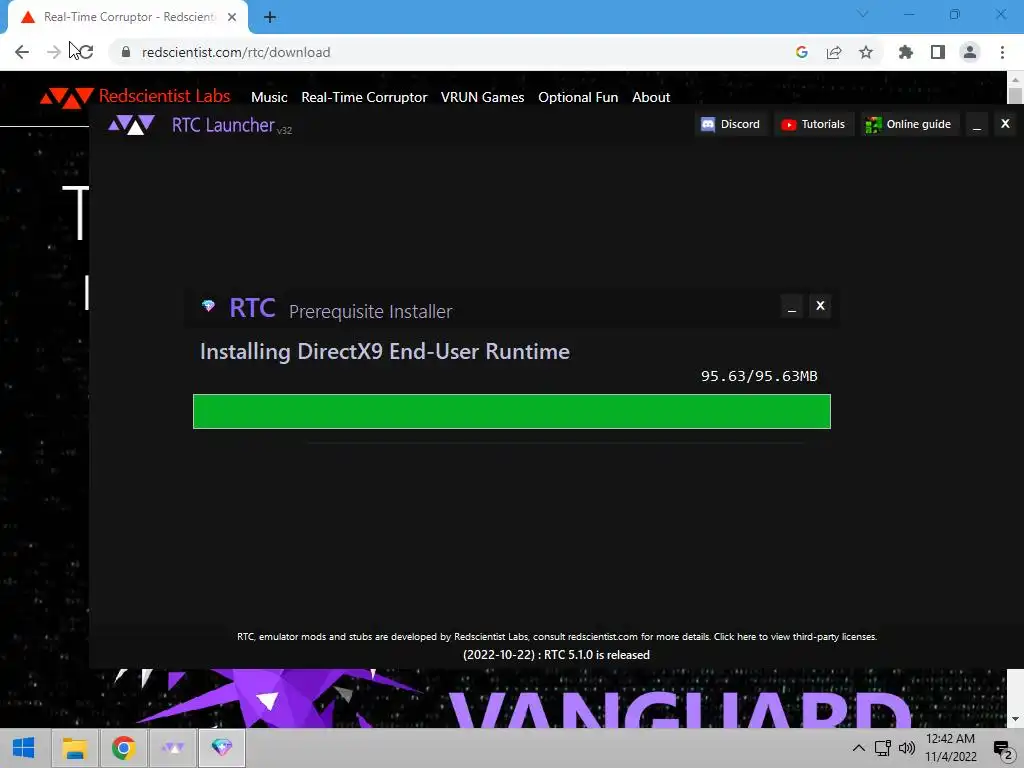Go forward in Chrome browser
This screenshot has width=1024, height=768.
coord(54,52)
